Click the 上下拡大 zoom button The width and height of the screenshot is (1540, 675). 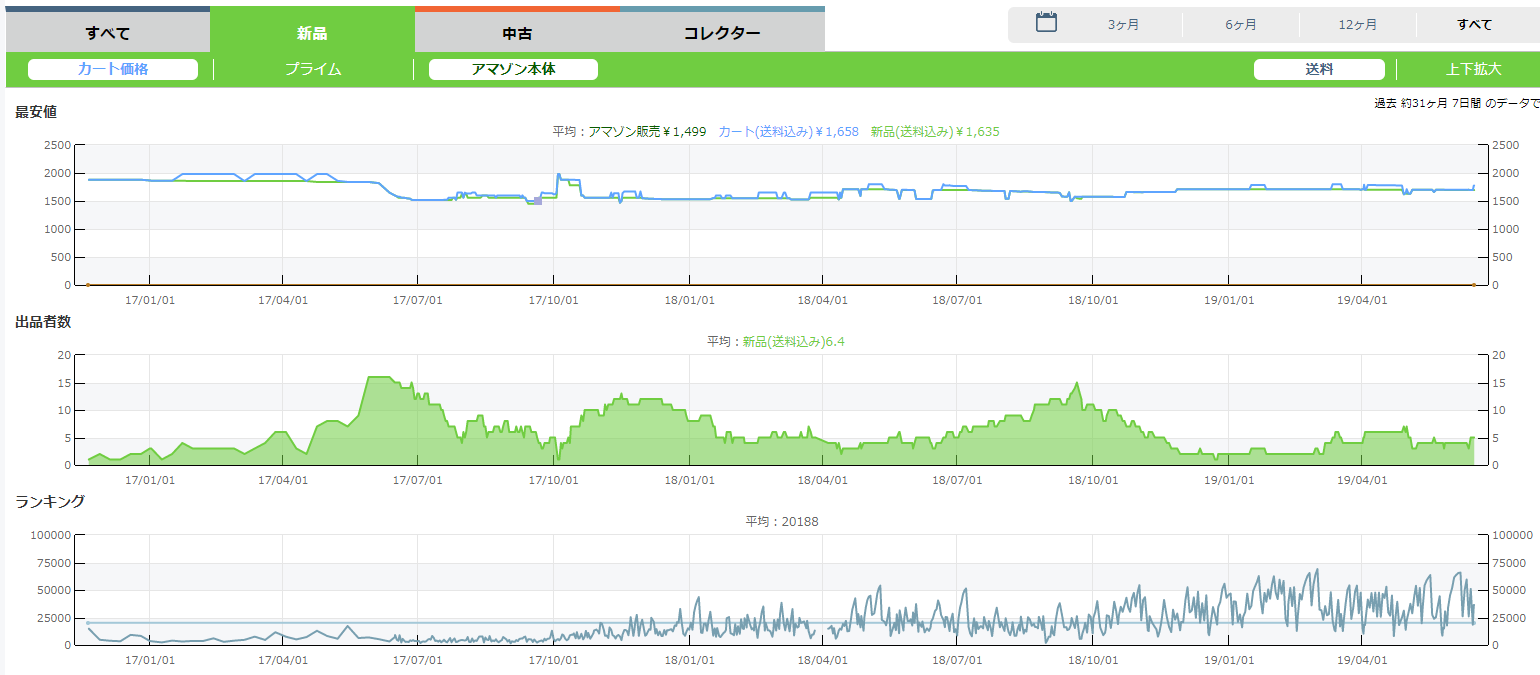(x=1473, y=69)
